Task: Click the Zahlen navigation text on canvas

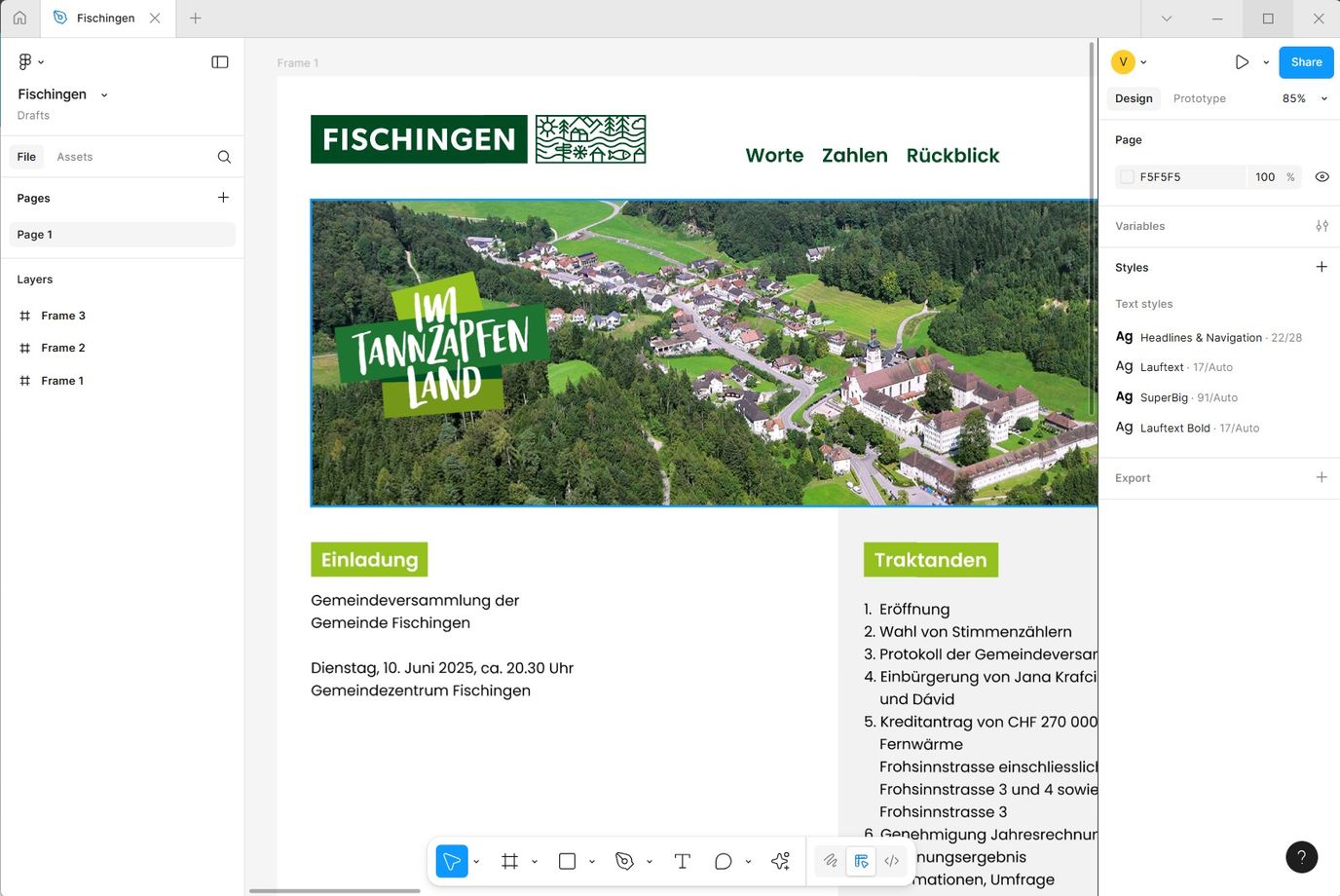Action: [x=855, y=155]
